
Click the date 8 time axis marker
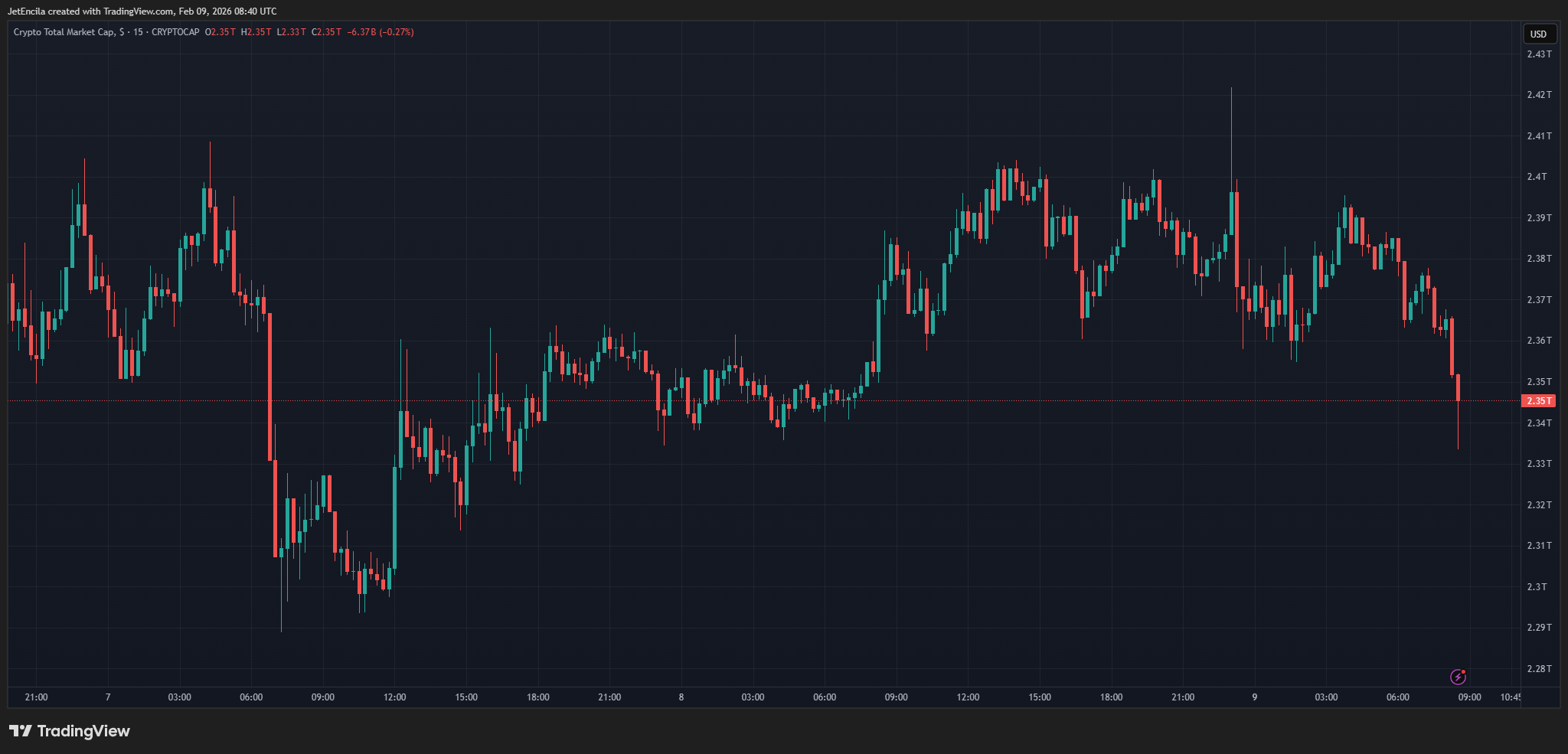coord(681,697)
